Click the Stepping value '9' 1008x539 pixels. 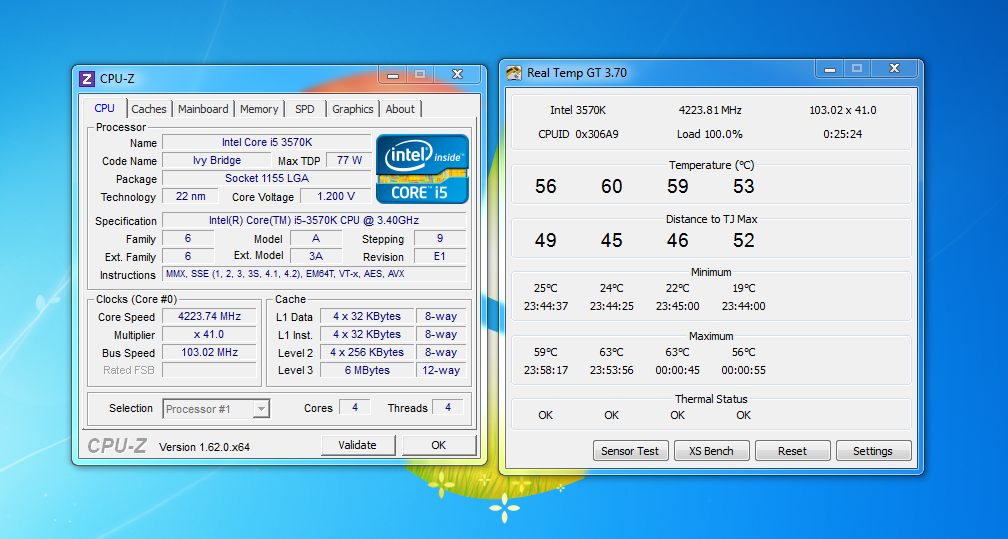(440, 238)
